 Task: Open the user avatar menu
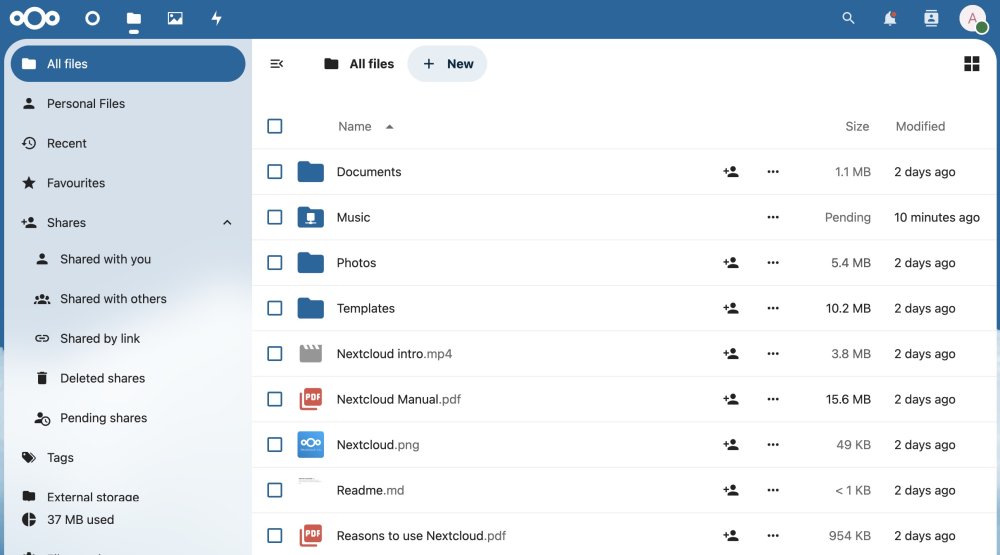coord(973,18)
